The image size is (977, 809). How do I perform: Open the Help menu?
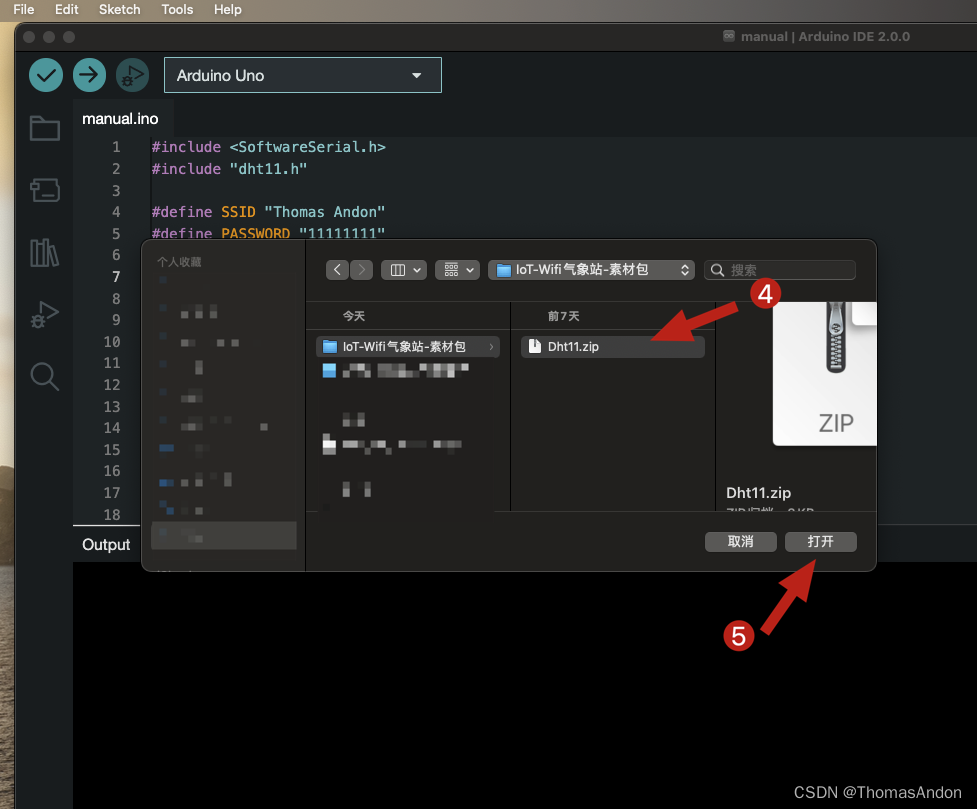pyautogui.click(x=227, y=9)
